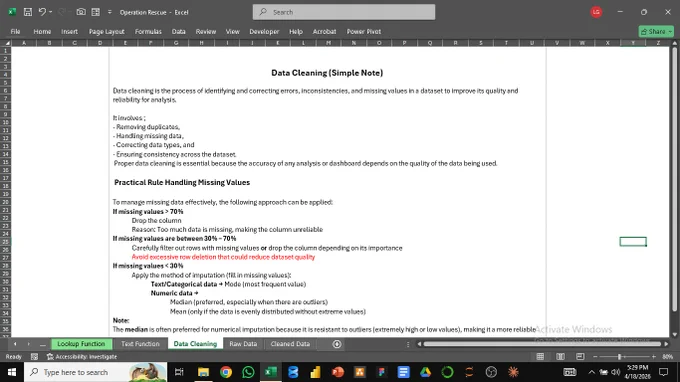Click Accessibility: Investigate in status bar
Viewport: 680px width, 382px height.
click(82, 356)
